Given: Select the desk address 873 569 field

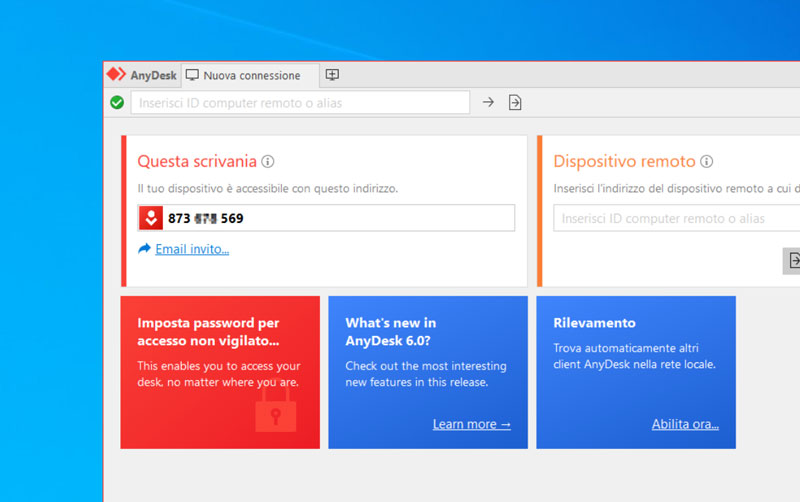Looking at the screenshot, I should click(x=326, y=218).
